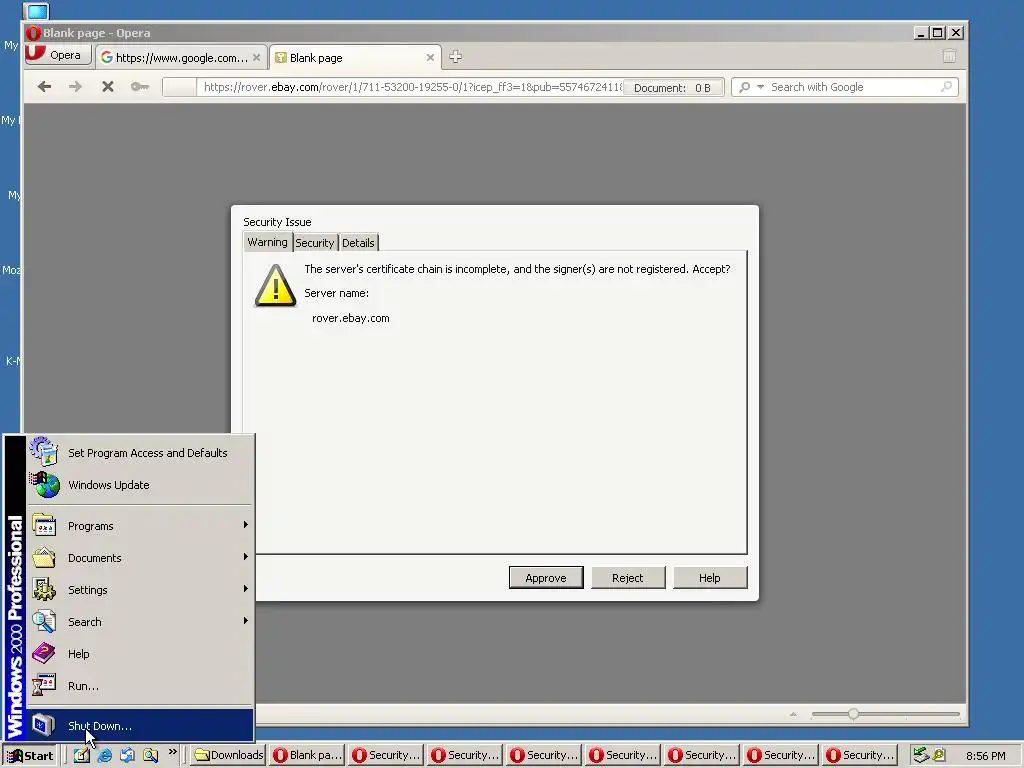1024x768 pixels.
Task: Launch Outlook Express from quick launch
Action: click(x=127, y=756)
